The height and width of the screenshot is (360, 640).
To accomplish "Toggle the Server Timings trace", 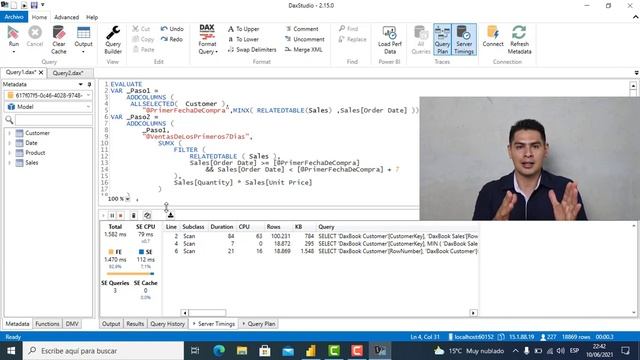I will tap(464, 40).
